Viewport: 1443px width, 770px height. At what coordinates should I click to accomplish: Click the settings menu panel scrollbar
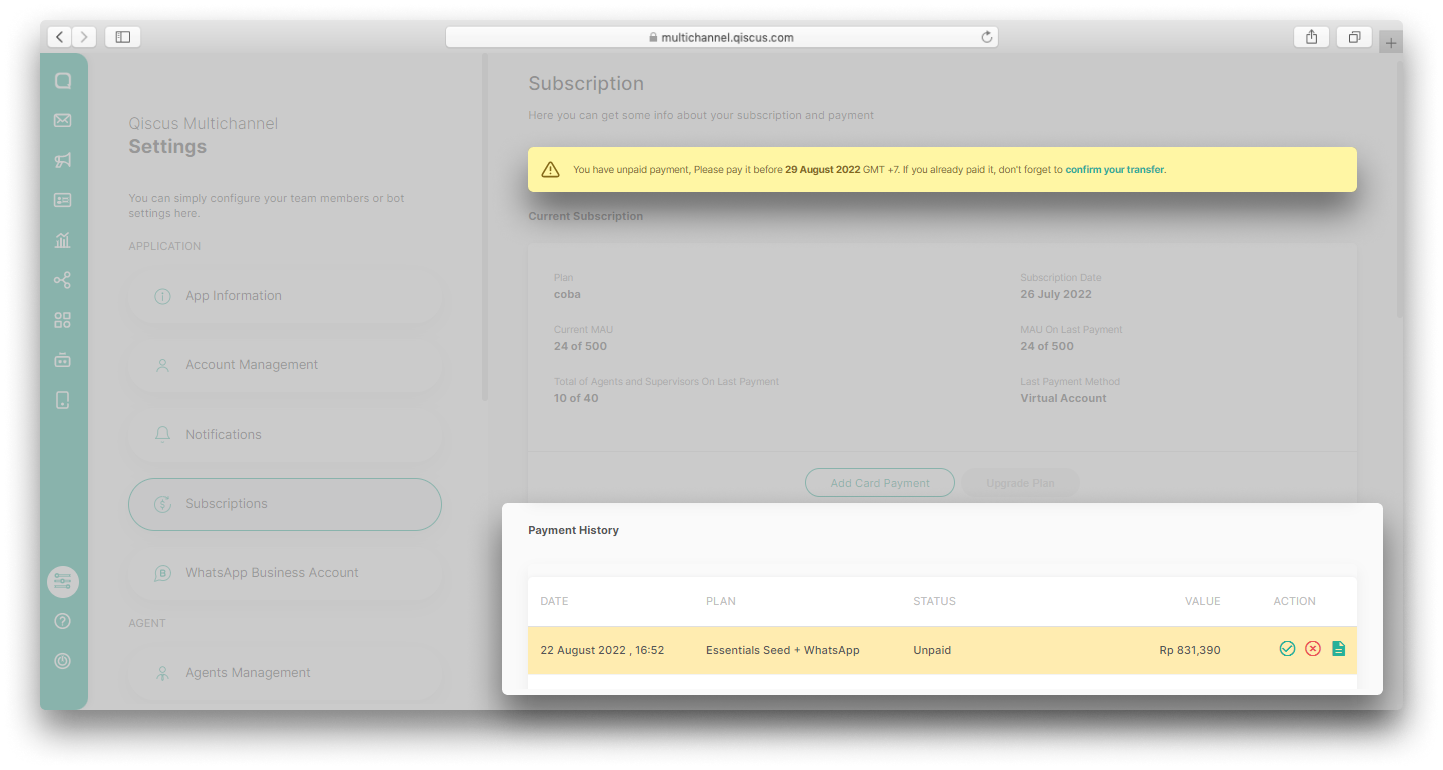485,228
